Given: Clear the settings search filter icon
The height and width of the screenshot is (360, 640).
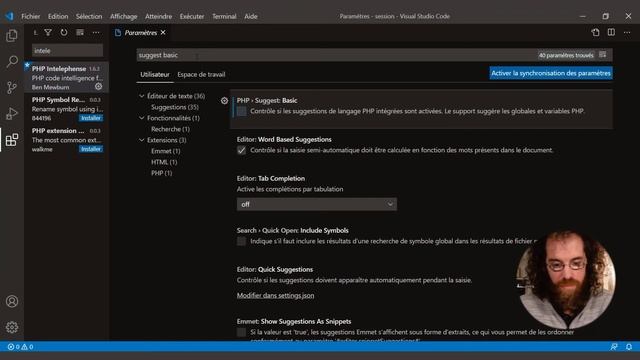Looking at the screenshot, I should pyautogui.click(x=602, y=55).
